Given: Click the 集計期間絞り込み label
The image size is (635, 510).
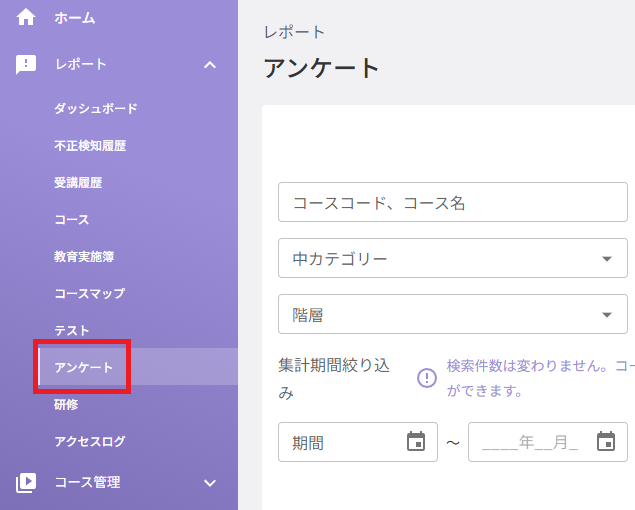Looking at the screenshot, I should (x=334, y=378).
